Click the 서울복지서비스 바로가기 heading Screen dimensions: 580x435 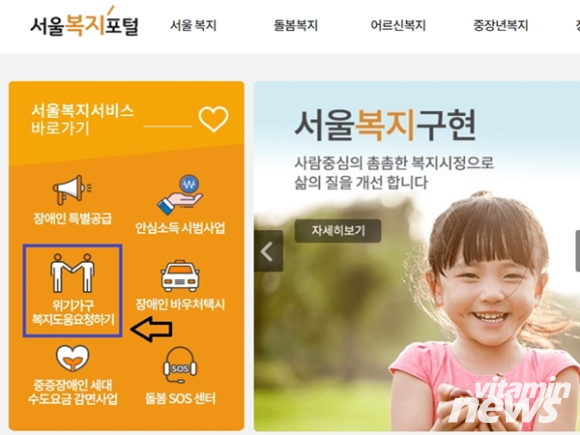click(82, 119)
